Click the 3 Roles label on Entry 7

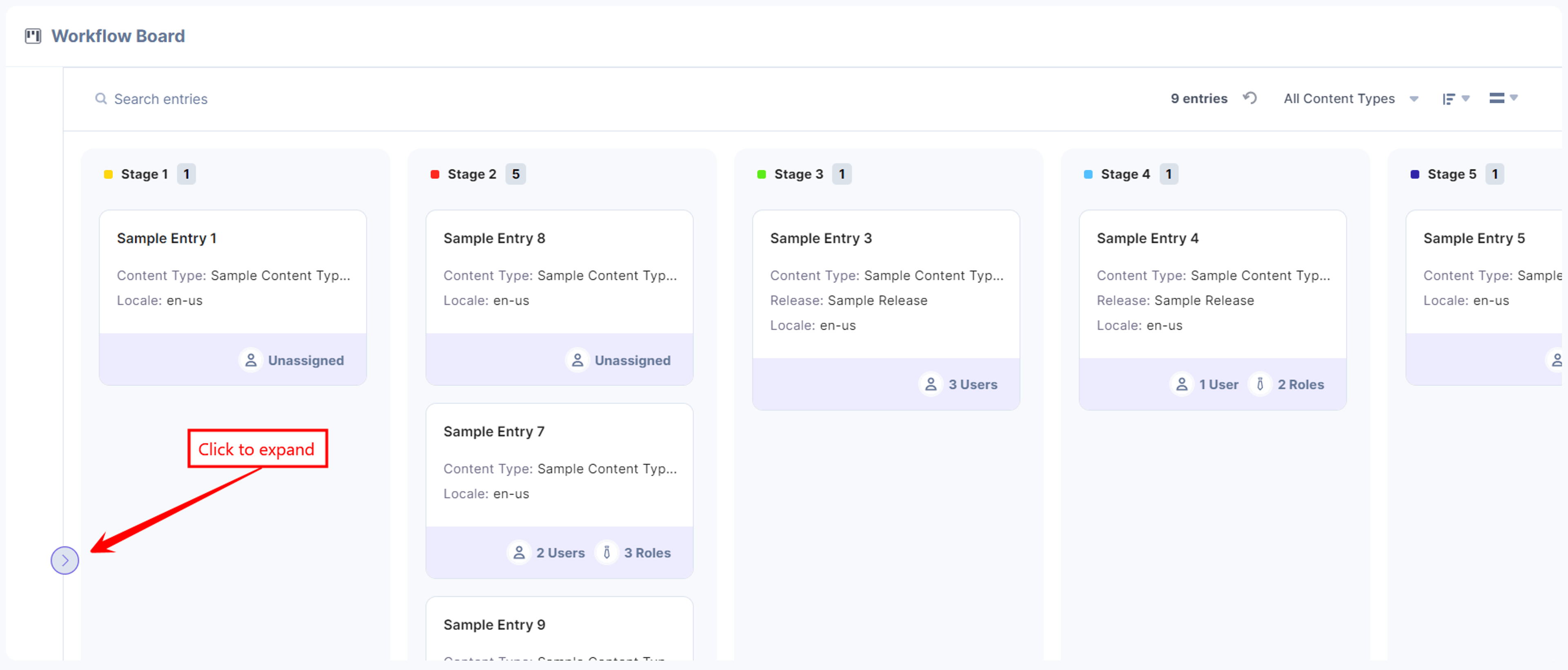point(647,553)
